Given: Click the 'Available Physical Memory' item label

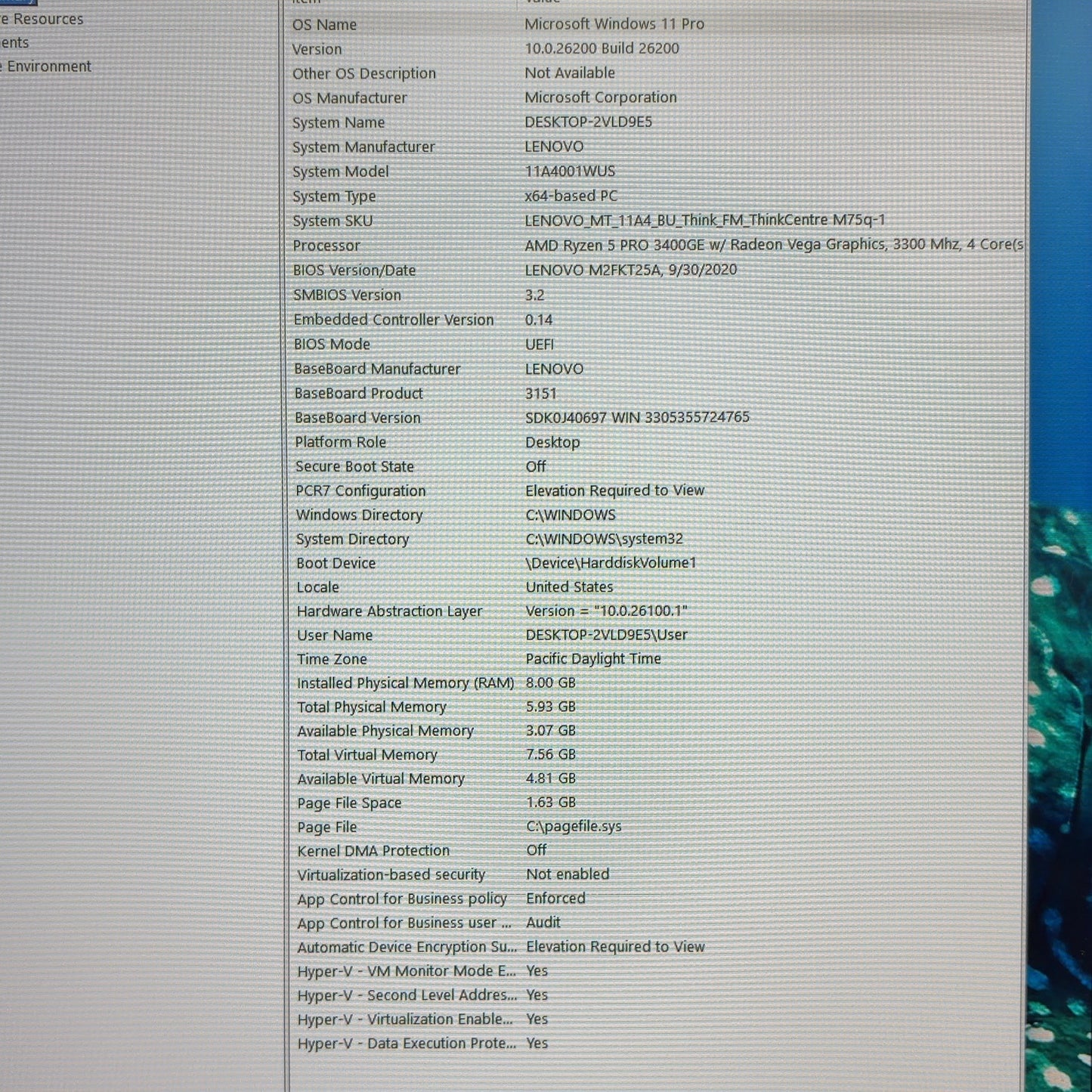Looking at the screenshot, I should click(x=385, y=732).
